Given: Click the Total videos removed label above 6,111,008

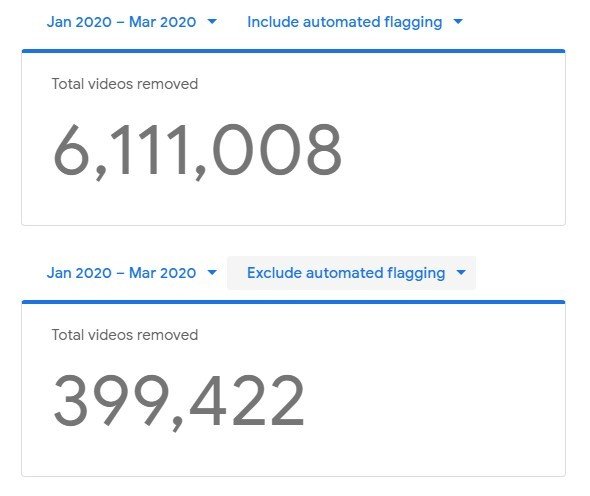Looking at the screenshot, I should tap(125, 84).
